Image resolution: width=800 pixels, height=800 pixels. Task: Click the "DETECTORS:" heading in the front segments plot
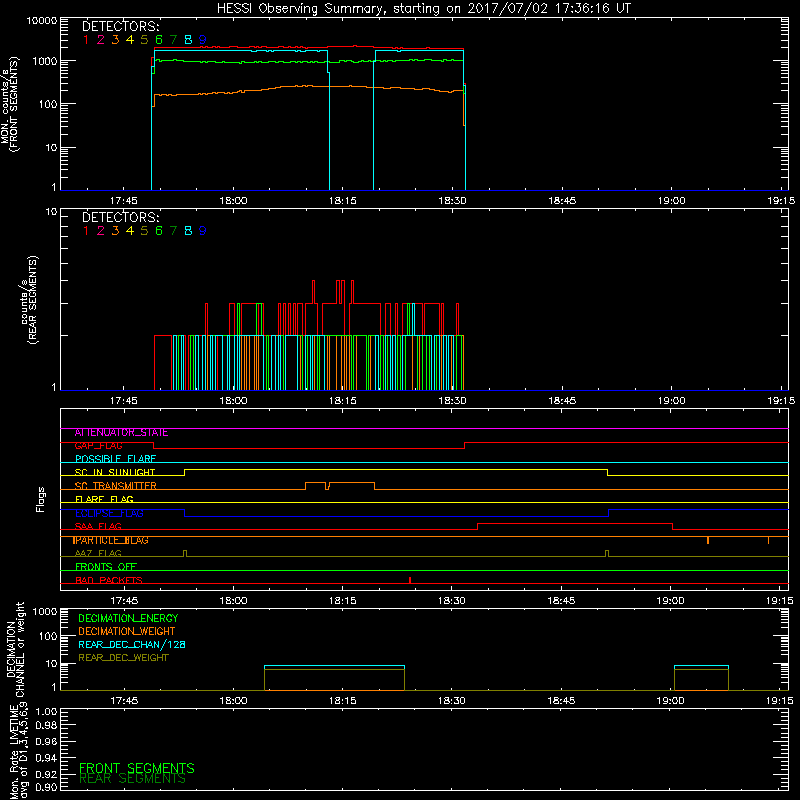pyautogui.click(x=121, y=27)
